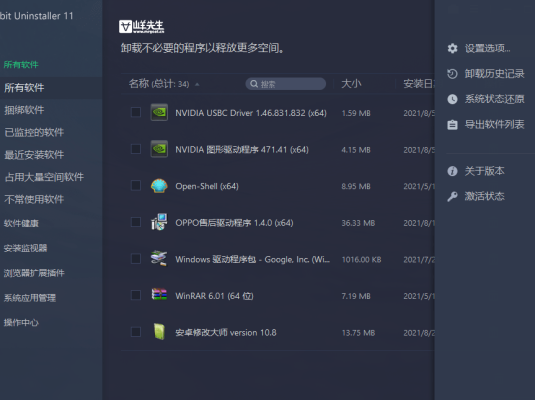Tick the 安卓修改大师 version 10.8 checkbox
Viewport: 535px width, 400px height.
pos(136,332)
